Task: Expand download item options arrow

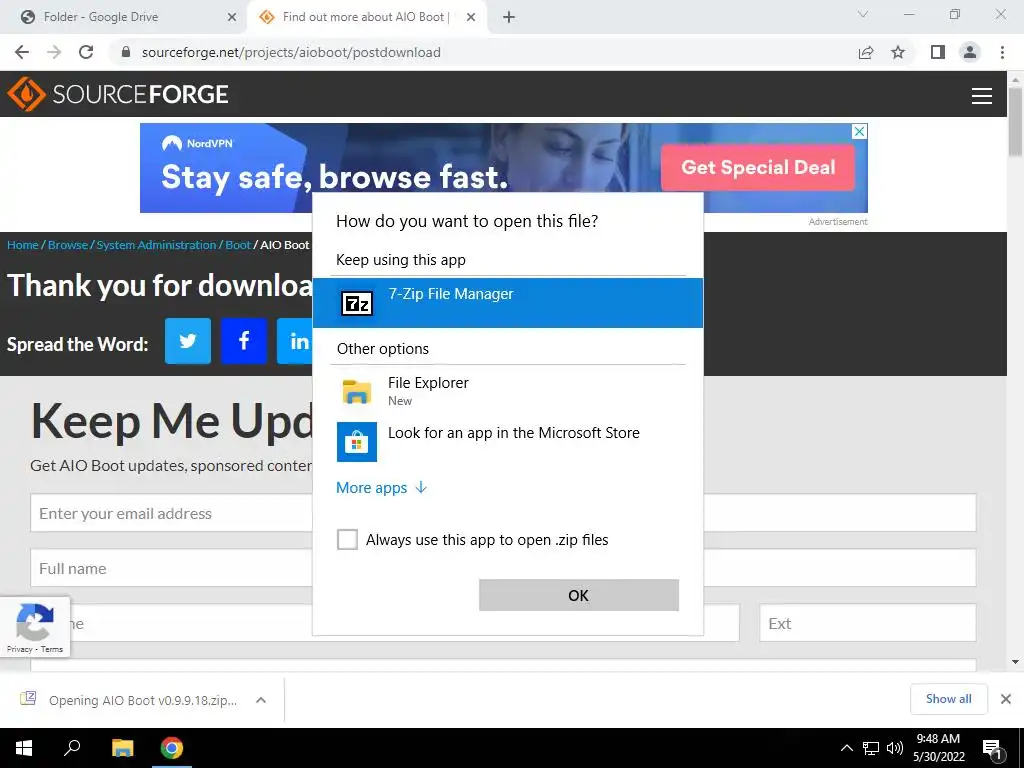Action: 261,700
